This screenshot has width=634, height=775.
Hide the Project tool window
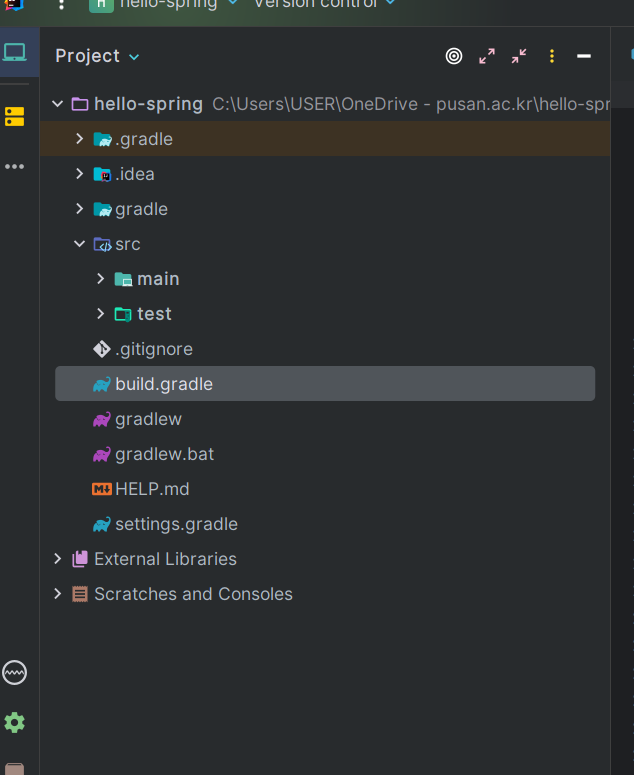tap(584, 56)
